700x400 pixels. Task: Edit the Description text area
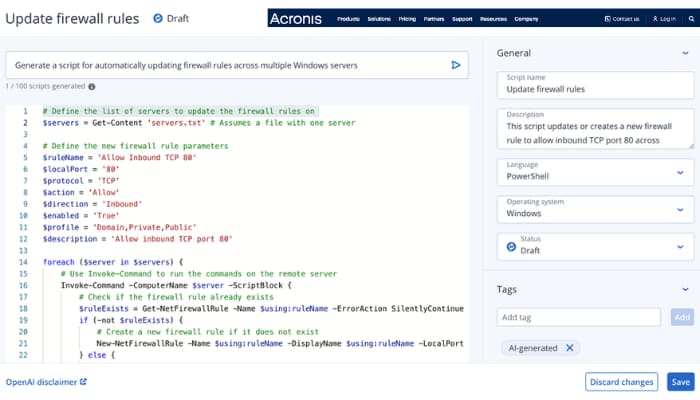[596, 129]
